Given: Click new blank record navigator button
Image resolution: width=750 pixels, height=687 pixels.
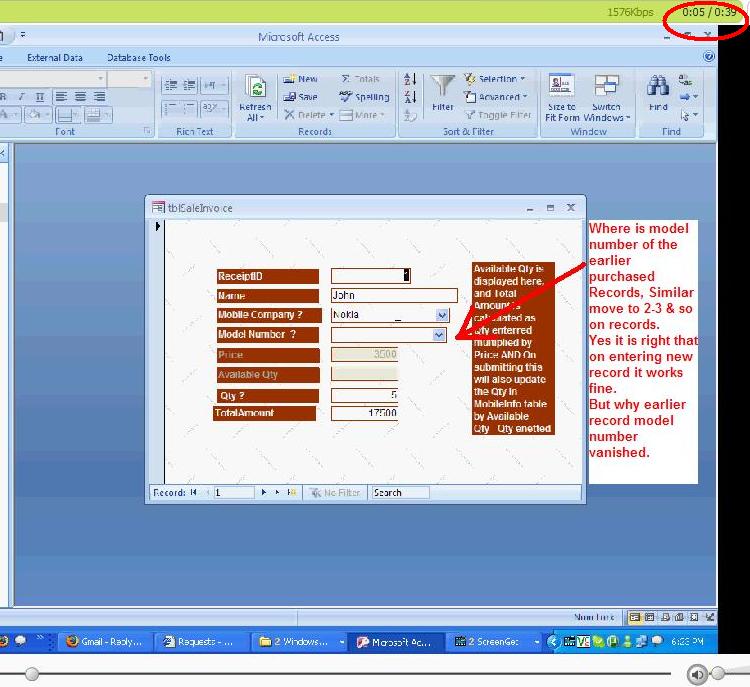Looking at the screenshot, I should 292,492.
